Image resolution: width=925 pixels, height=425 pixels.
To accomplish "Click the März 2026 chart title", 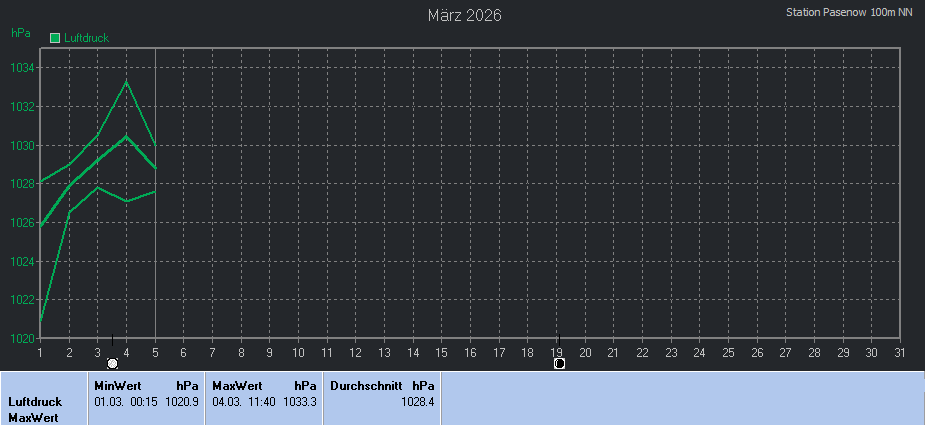I will tap(464, 15).
